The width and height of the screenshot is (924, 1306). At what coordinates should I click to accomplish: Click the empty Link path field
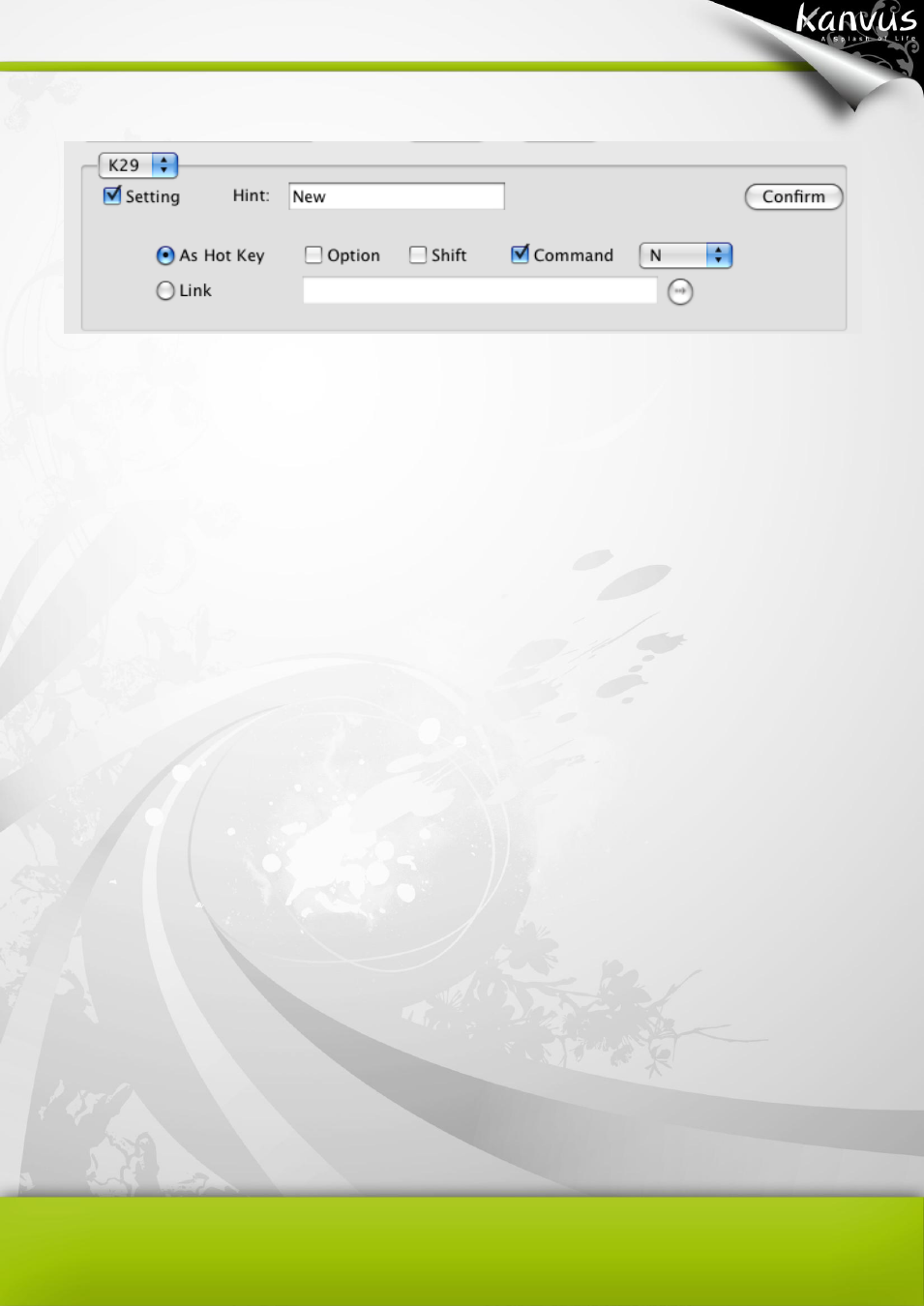(480, 290)
